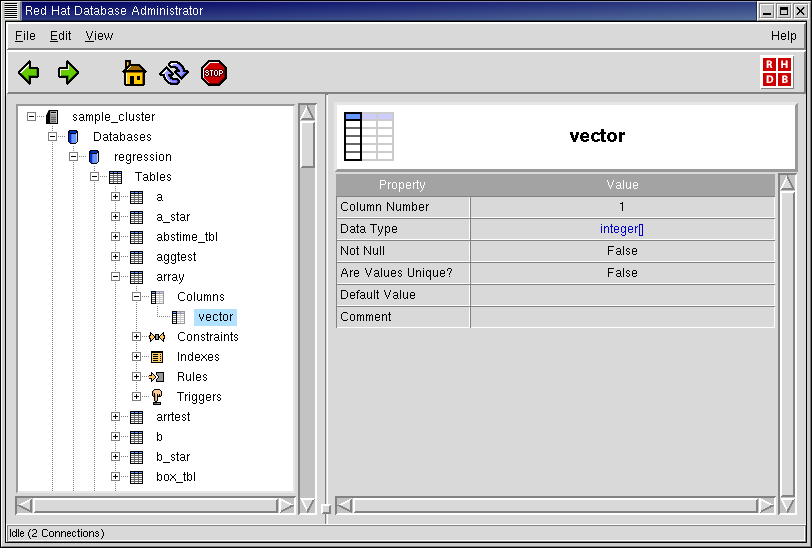Image resolution: width=812 pixels, height=548 pixels.
Task: Click the Property column header
Action: (x=402, y=185)
